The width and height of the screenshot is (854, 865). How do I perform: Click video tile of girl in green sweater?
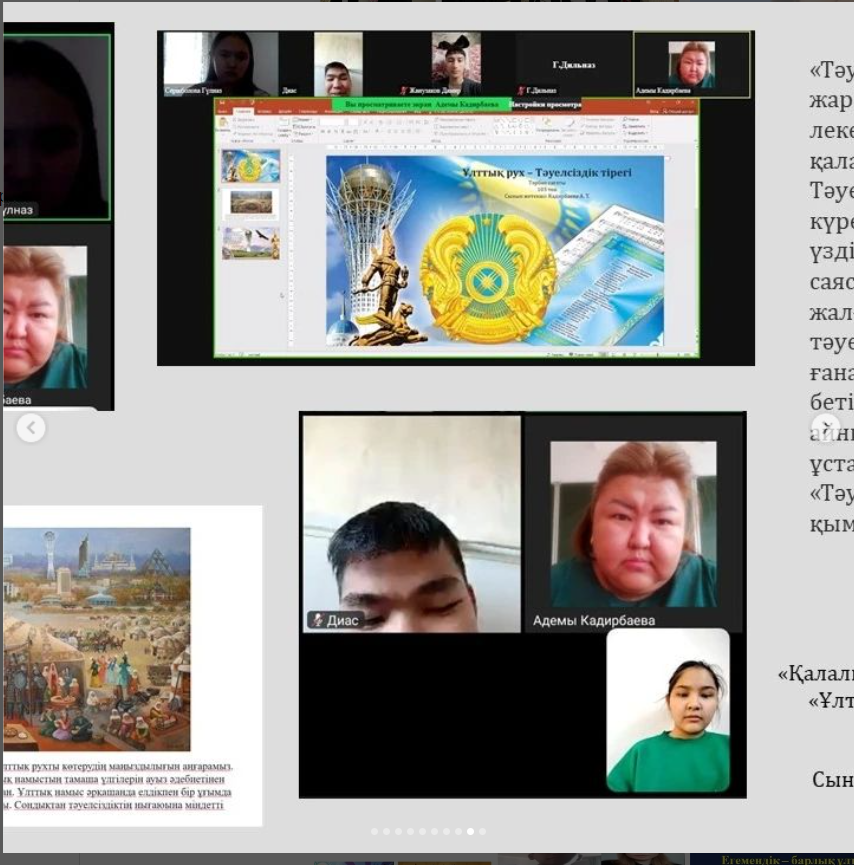(x=668, y=710)
